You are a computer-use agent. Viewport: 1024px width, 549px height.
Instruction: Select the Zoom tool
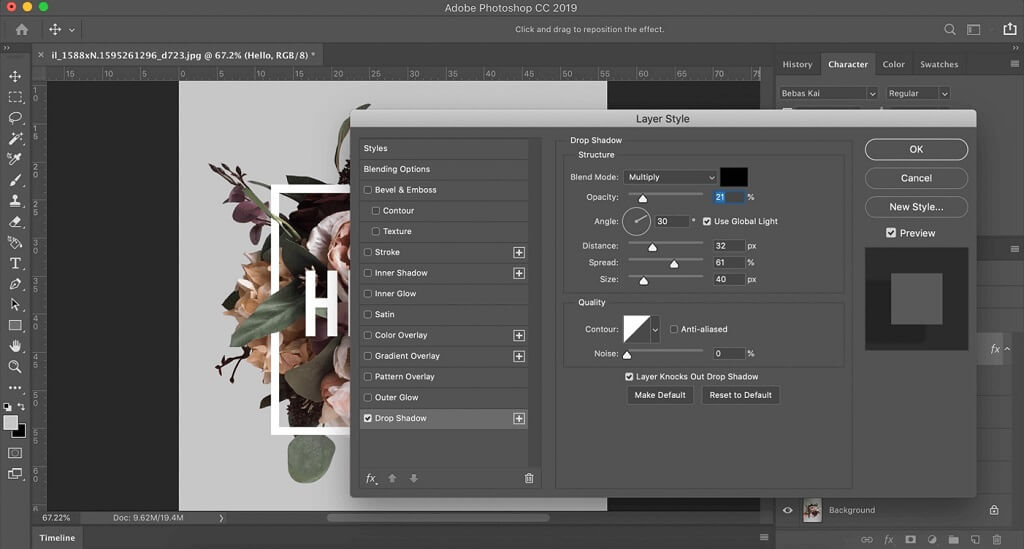pos(15,367)
